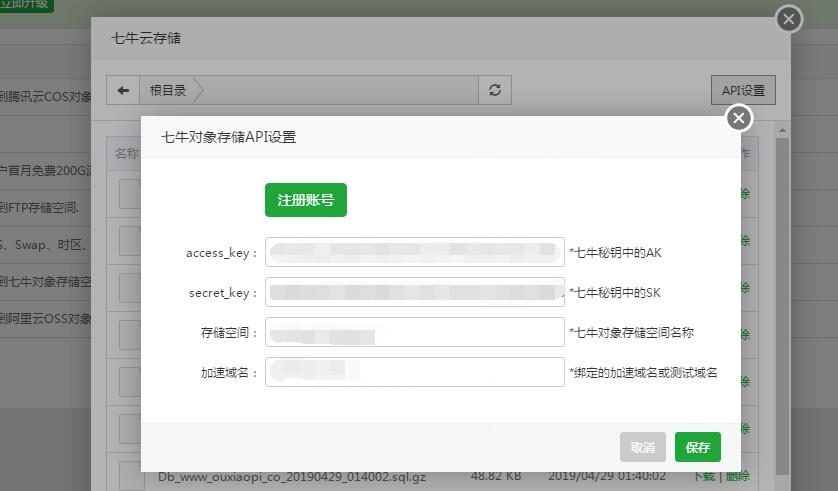Image resolution: width=838 pixels, height=491 pixels.
Task: Close the 七牛云存储 window behind
Action: [789, 19]
